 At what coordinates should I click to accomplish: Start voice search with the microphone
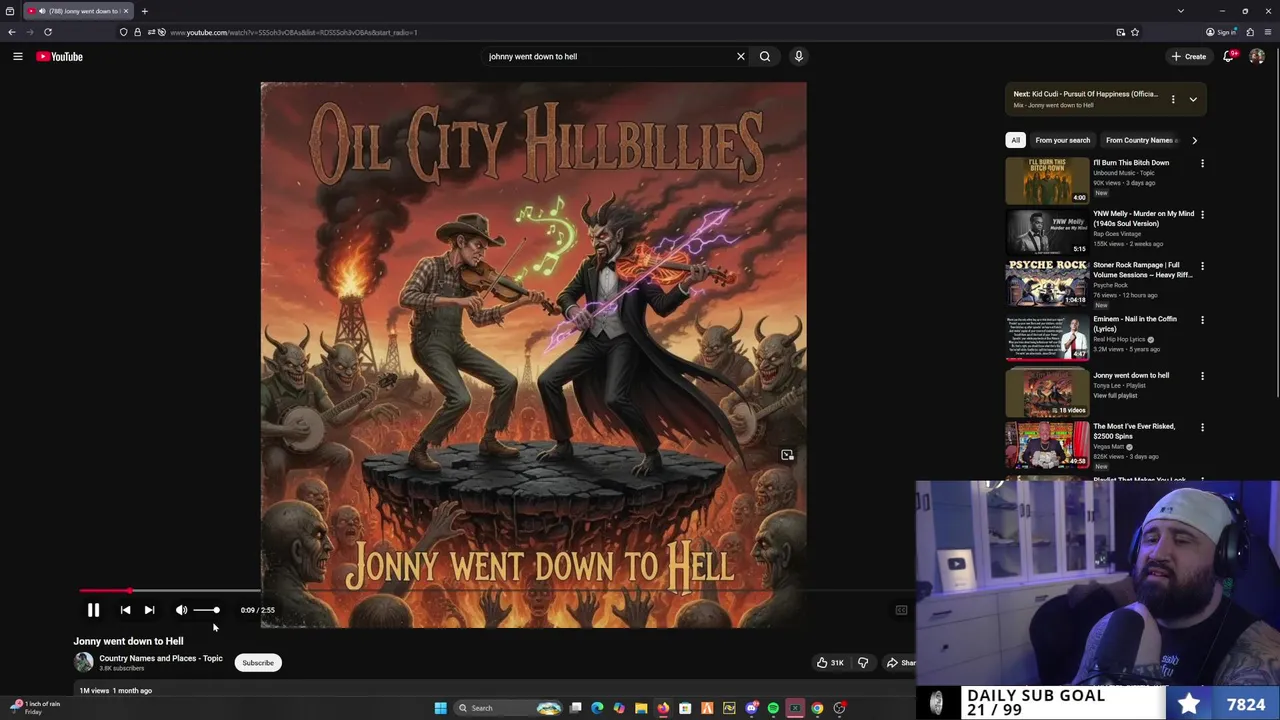pyautogui.click(x=799, y=57)
